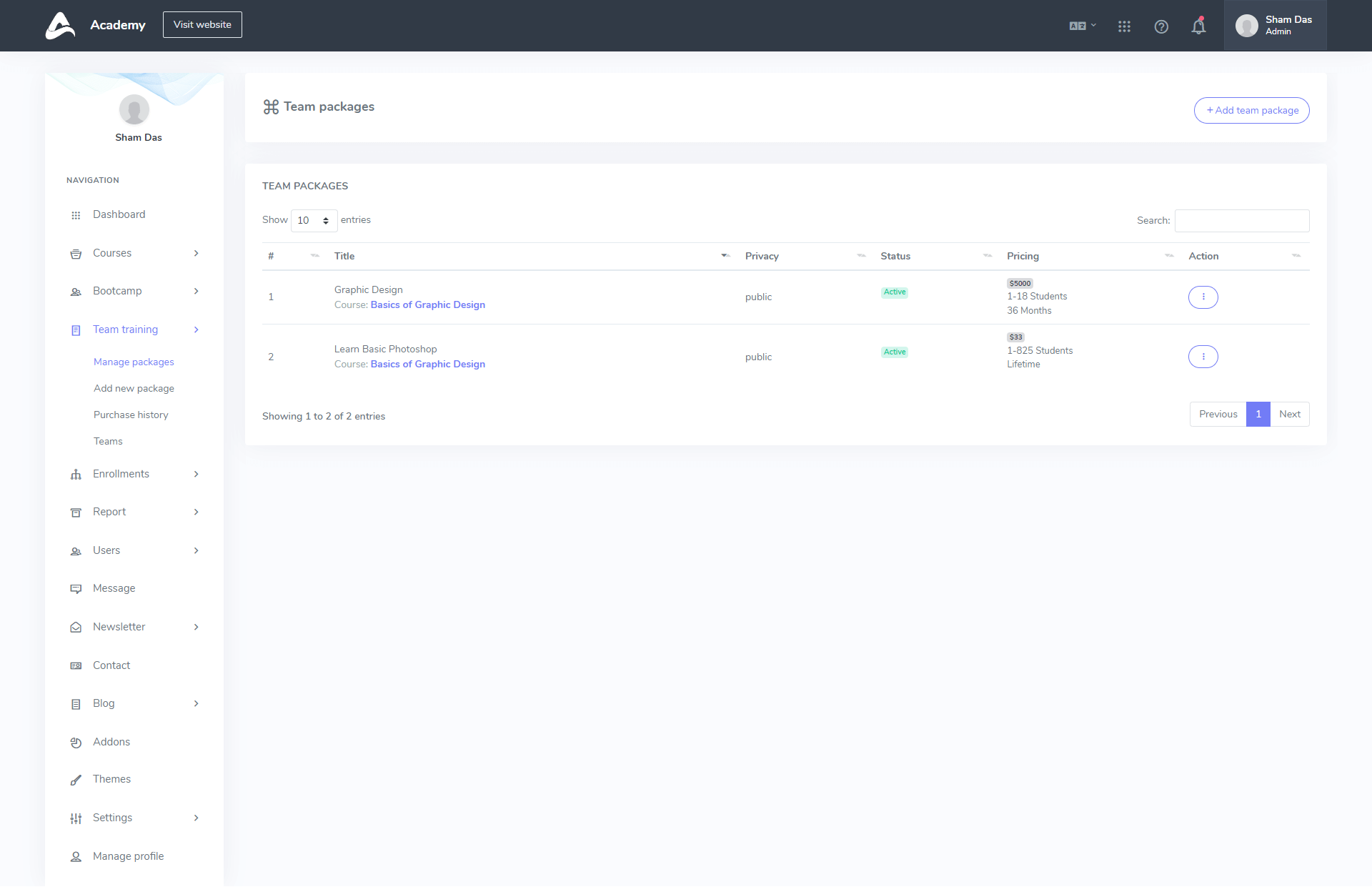Open the language selector dropdown
1372x887 pixels.
tap(1082, 26)
